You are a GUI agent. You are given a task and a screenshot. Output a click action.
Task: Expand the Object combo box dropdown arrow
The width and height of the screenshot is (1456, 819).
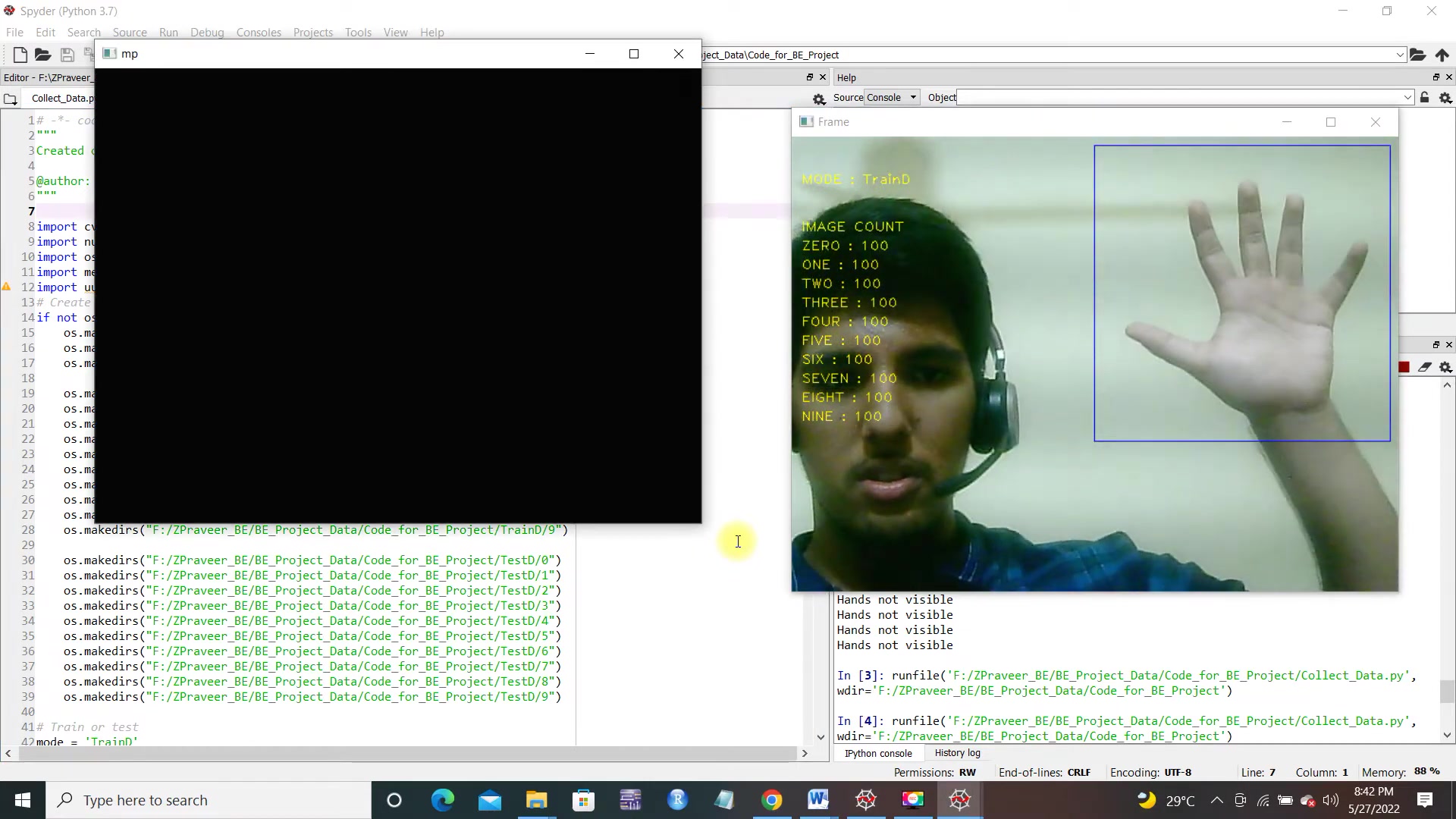[1407, 97]
